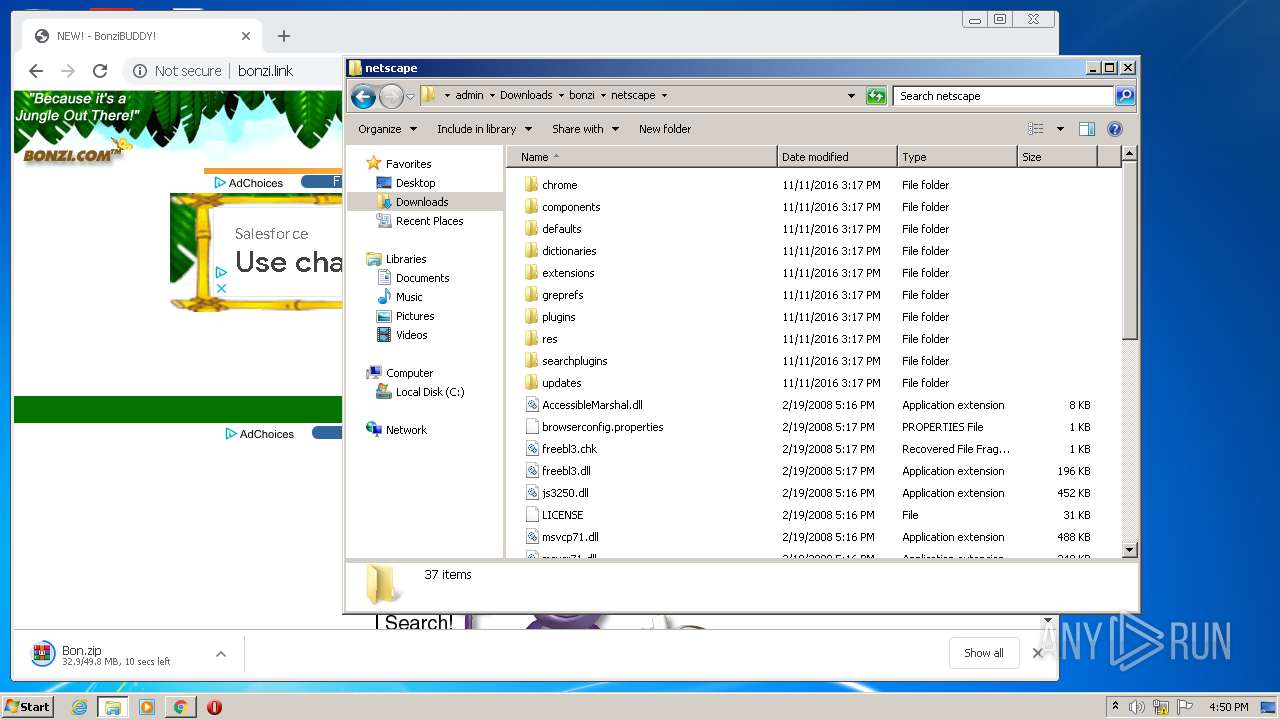The image size is (1280, 720).
Task: Sort by Name column header
Action: pyautogui.click(x=642, y=157)
